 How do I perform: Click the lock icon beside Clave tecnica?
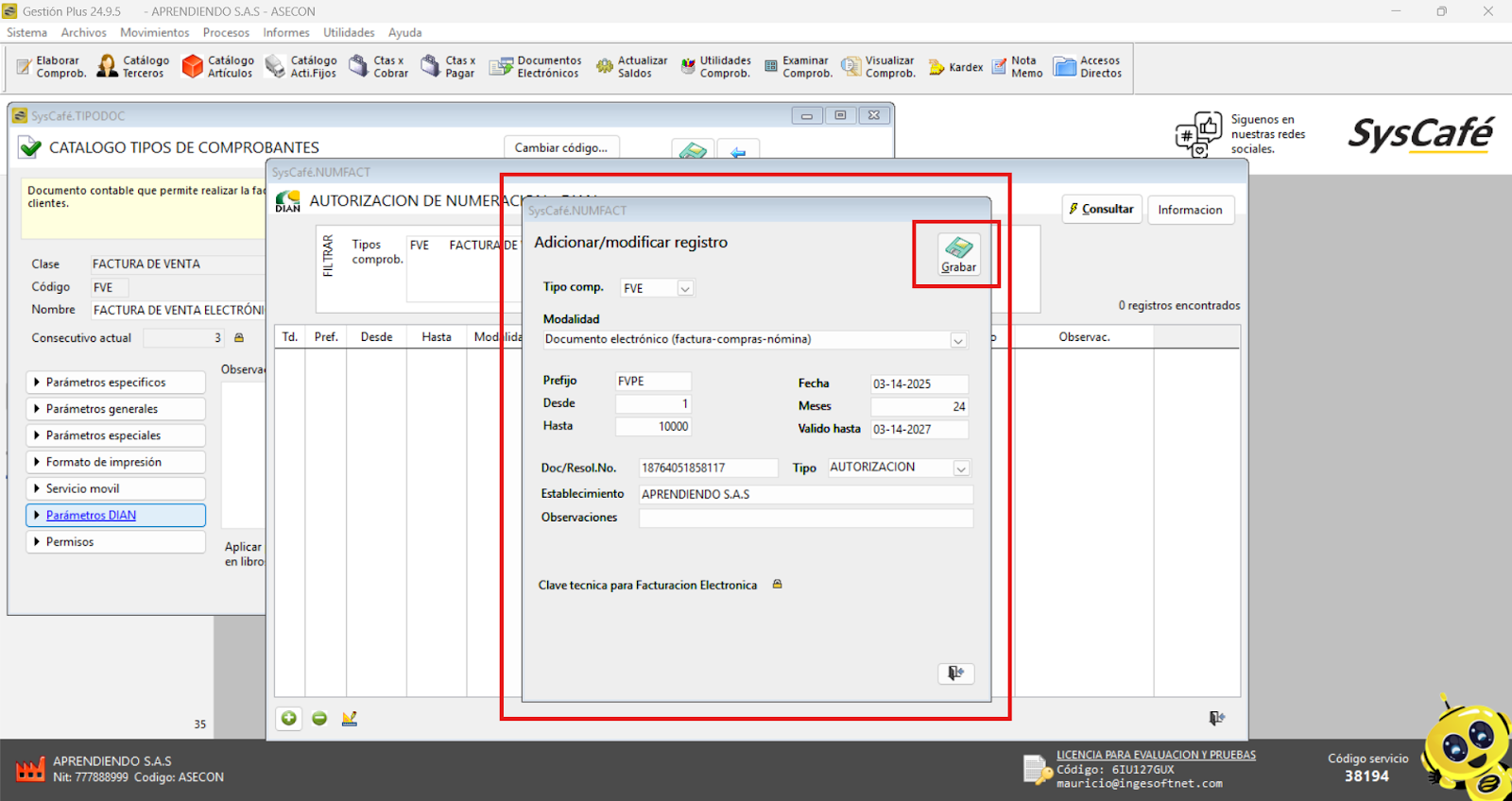[778, 585]
